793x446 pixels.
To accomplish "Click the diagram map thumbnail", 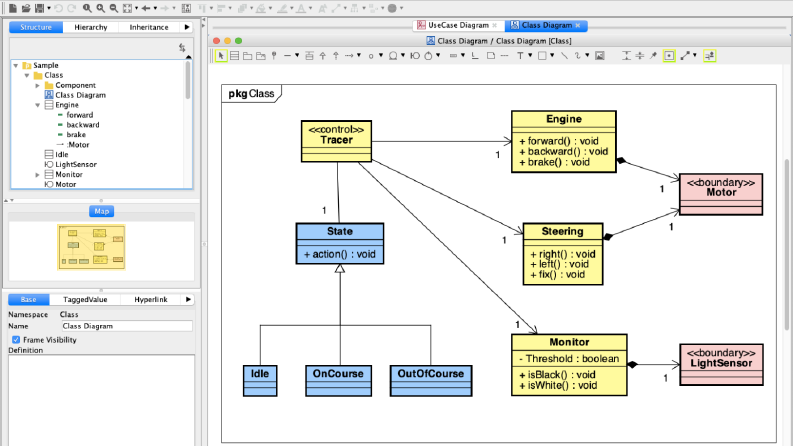I will point(91,247).
